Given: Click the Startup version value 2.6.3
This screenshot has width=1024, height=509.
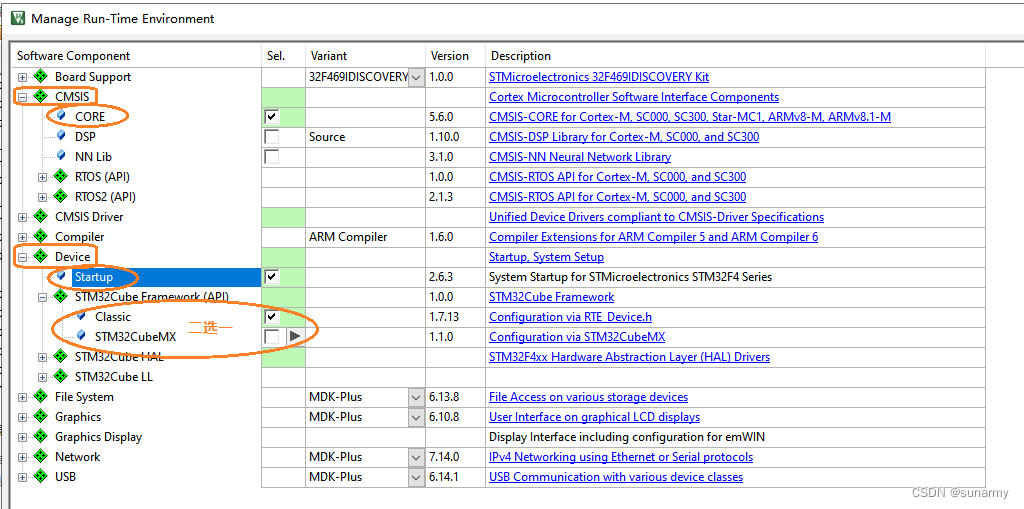Looking at the screenshot, I should click(x=443, y=277).
